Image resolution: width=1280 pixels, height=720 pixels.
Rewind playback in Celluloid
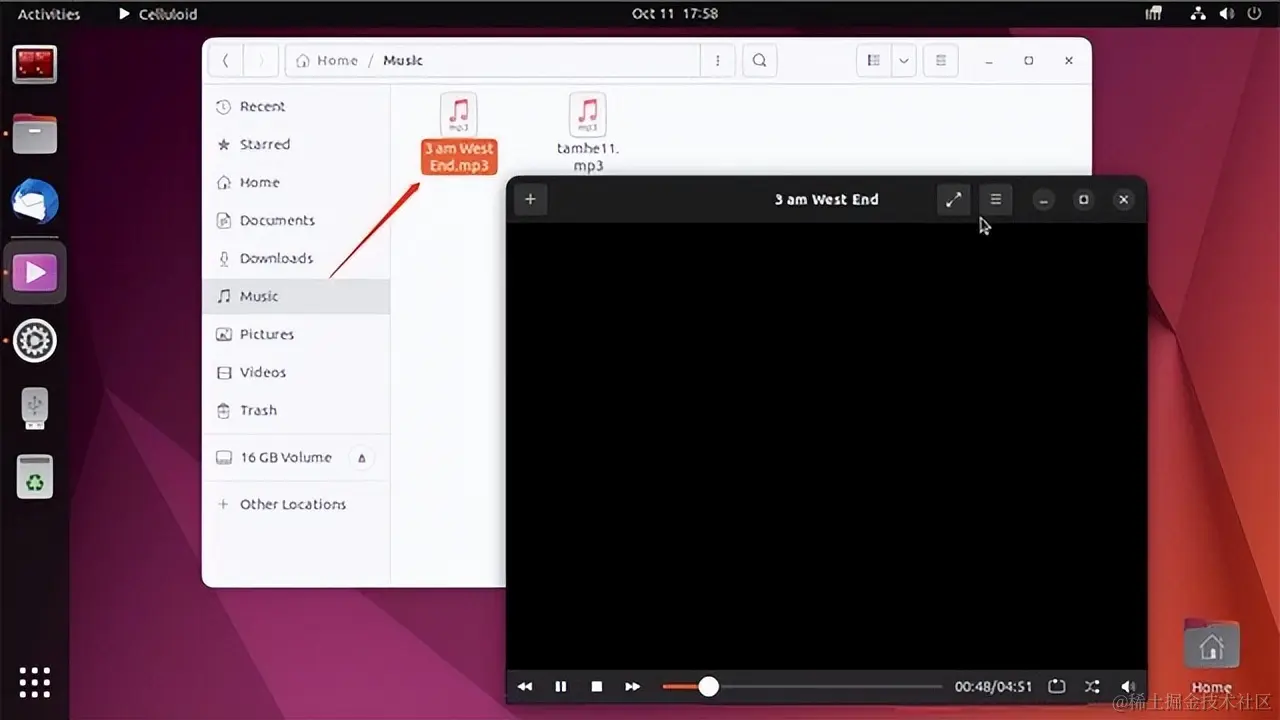click(x=525, y=686)
